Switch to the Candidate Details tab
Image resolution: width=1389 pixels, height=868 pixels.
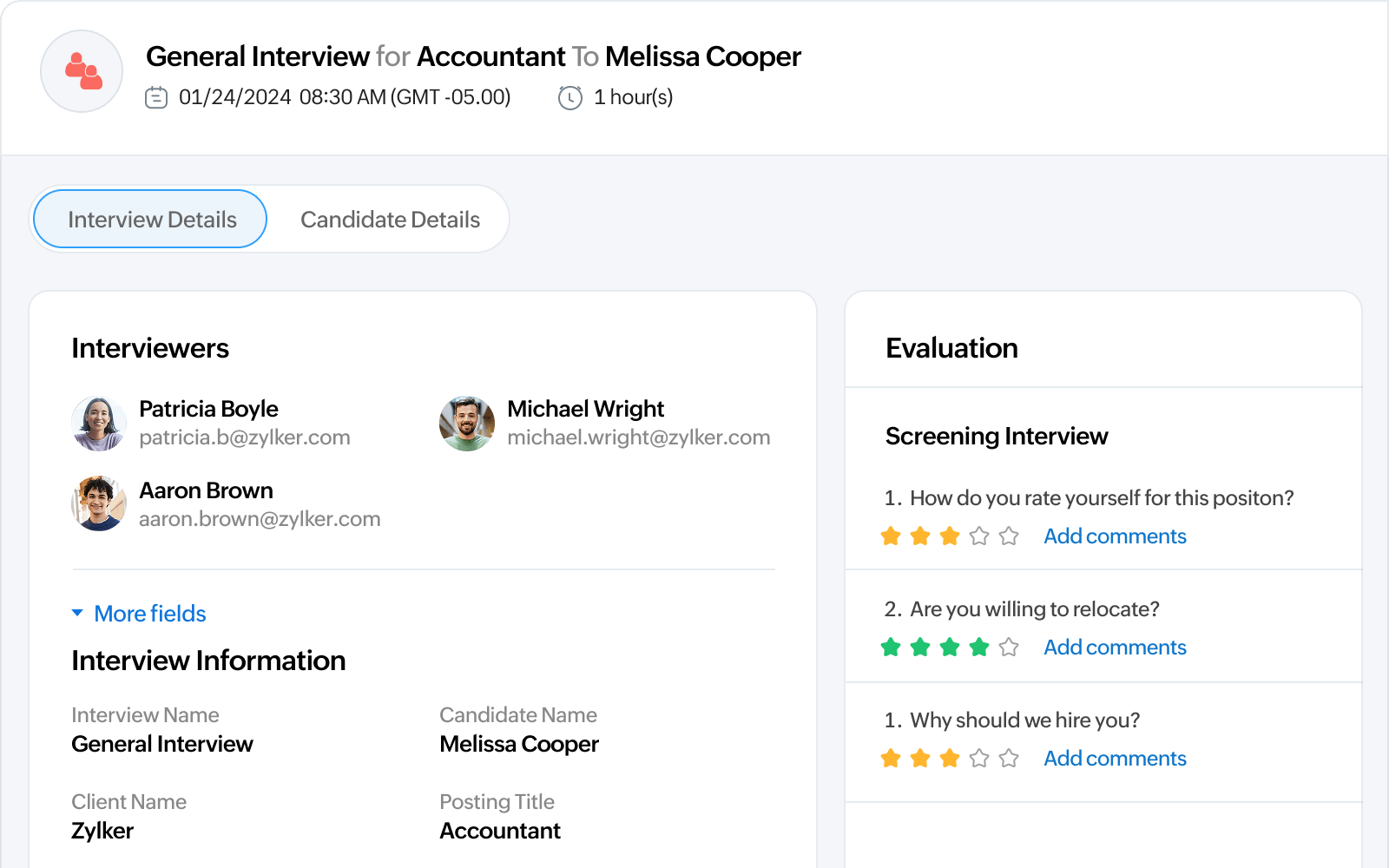(390, 219)
